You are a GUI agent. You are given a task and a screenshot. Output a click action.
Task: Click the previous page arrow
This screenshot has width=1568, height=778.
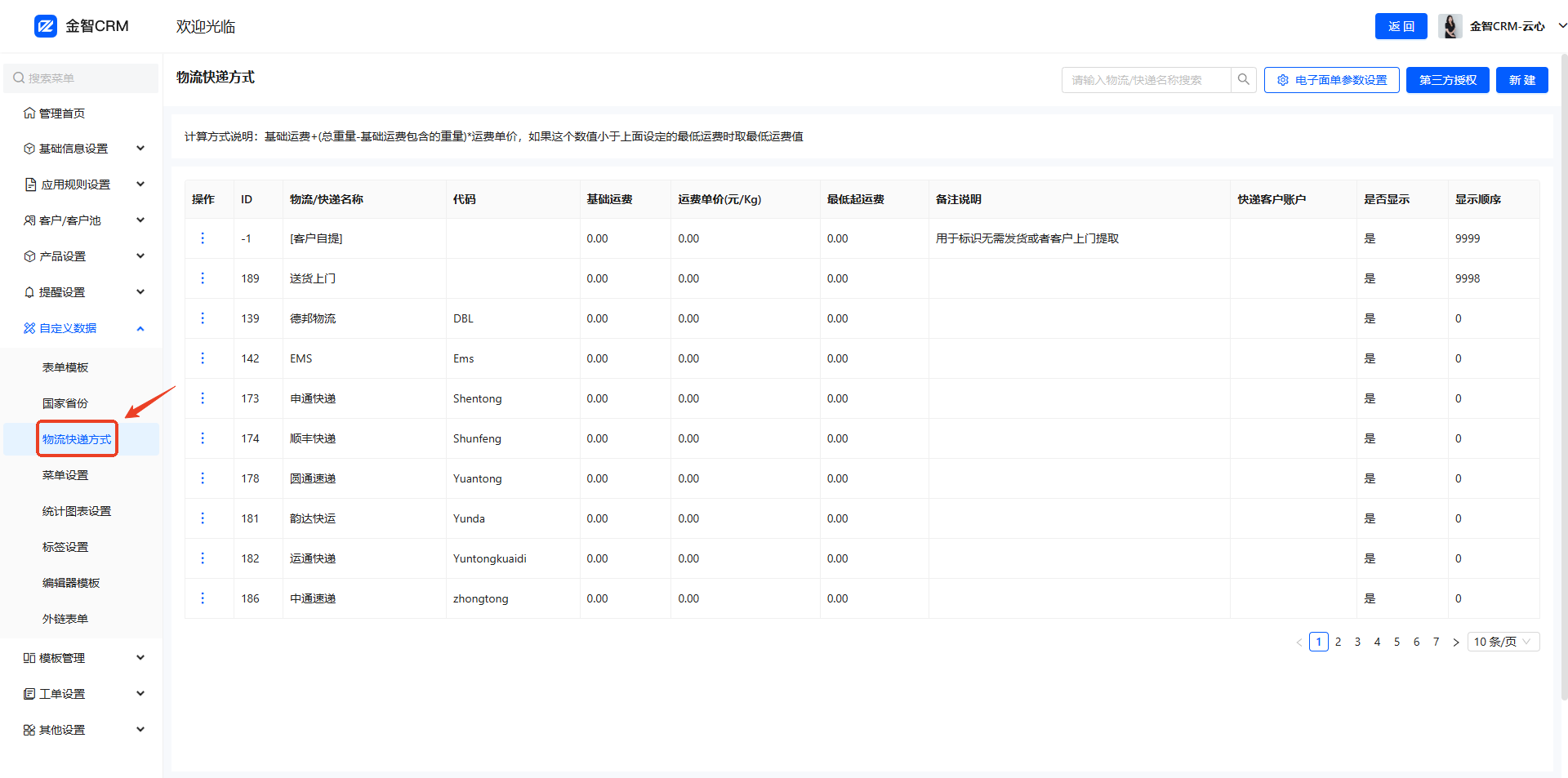[x=1298, y=642]
